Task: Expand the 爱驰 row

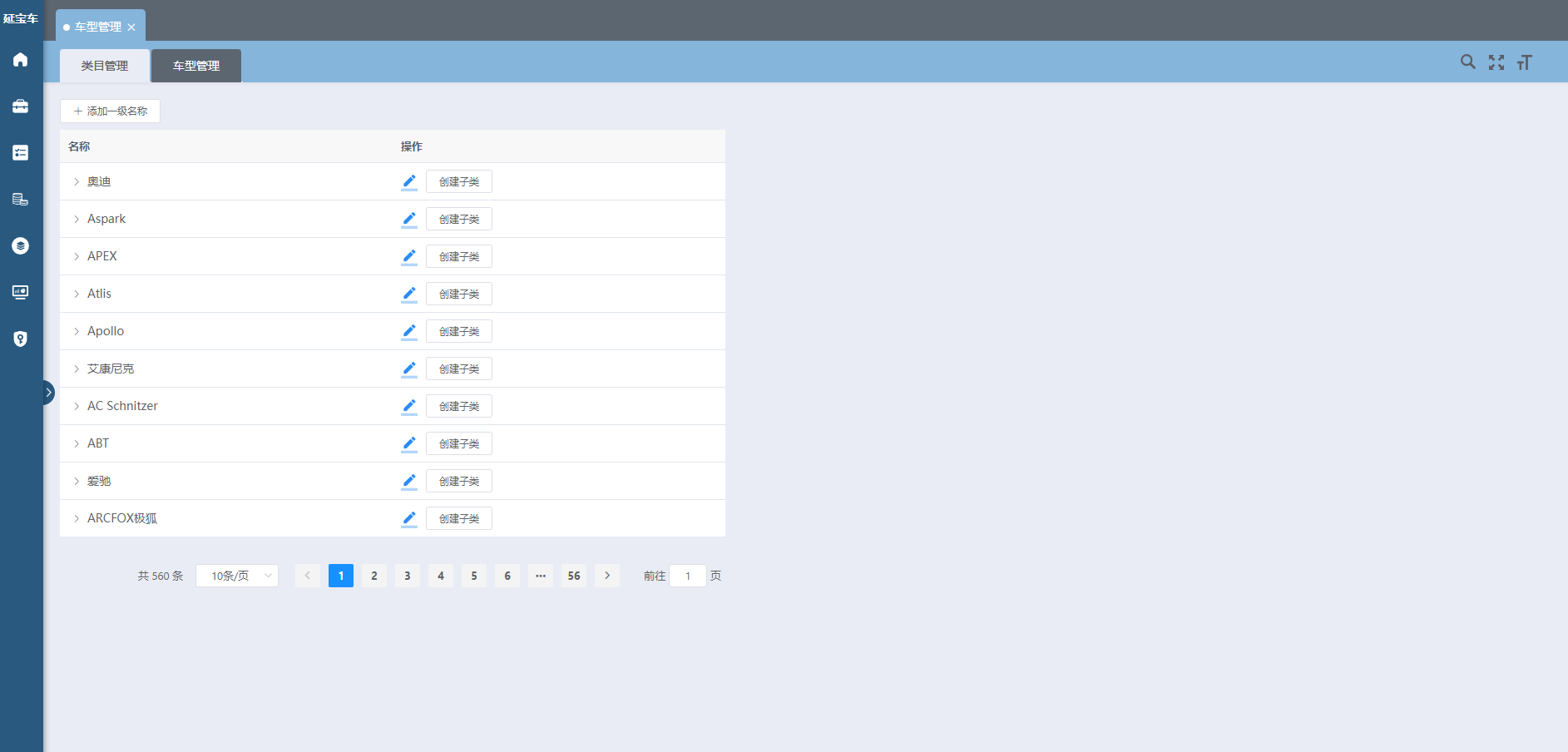Action: pyautogui.click(x=77, y=481)
